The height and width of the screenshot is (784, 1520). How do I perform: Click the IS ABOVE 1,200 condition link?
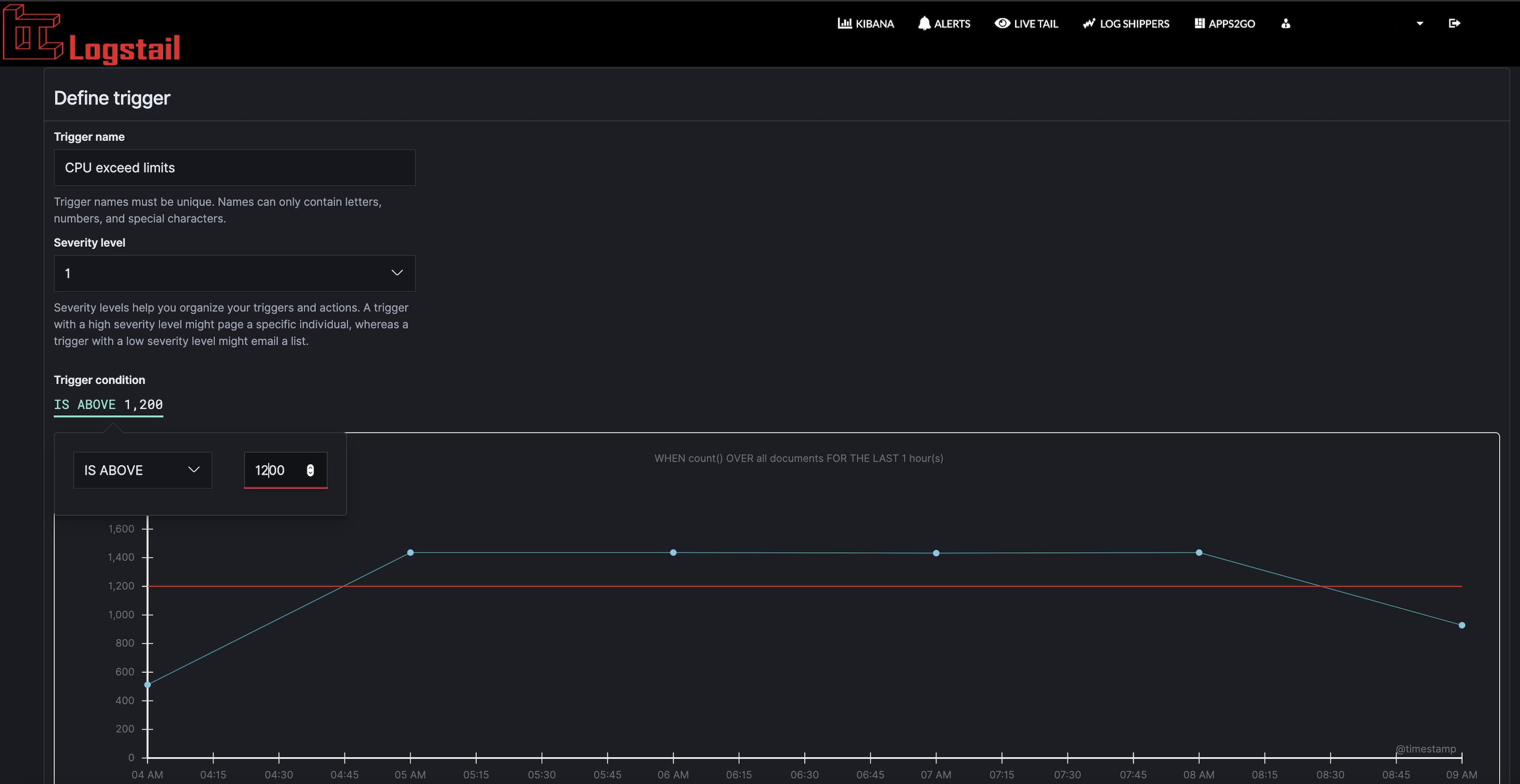click(x=108, y=405)
